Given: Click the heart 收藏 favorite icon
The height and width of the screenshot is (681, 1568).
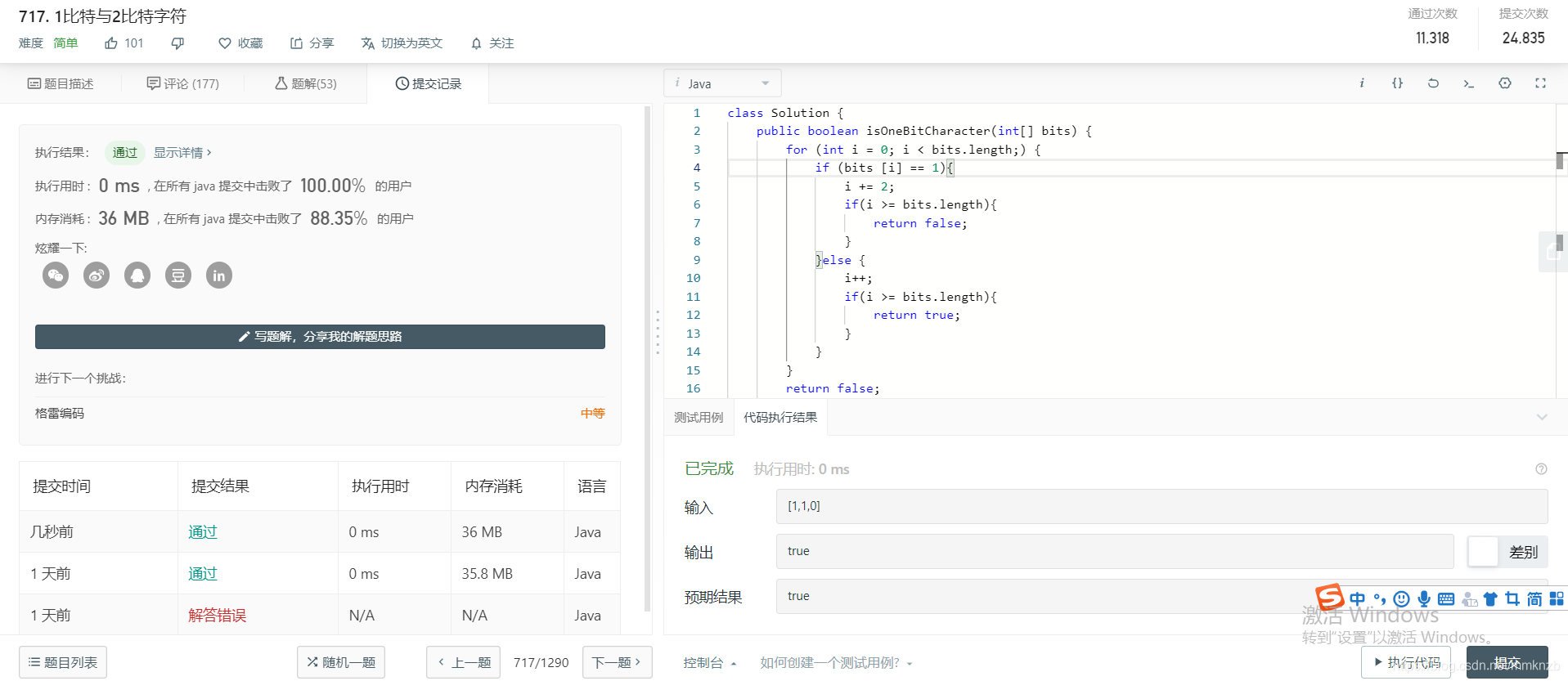Looking at the screenshot, I should pyautogui.click(x=225, y=43).
